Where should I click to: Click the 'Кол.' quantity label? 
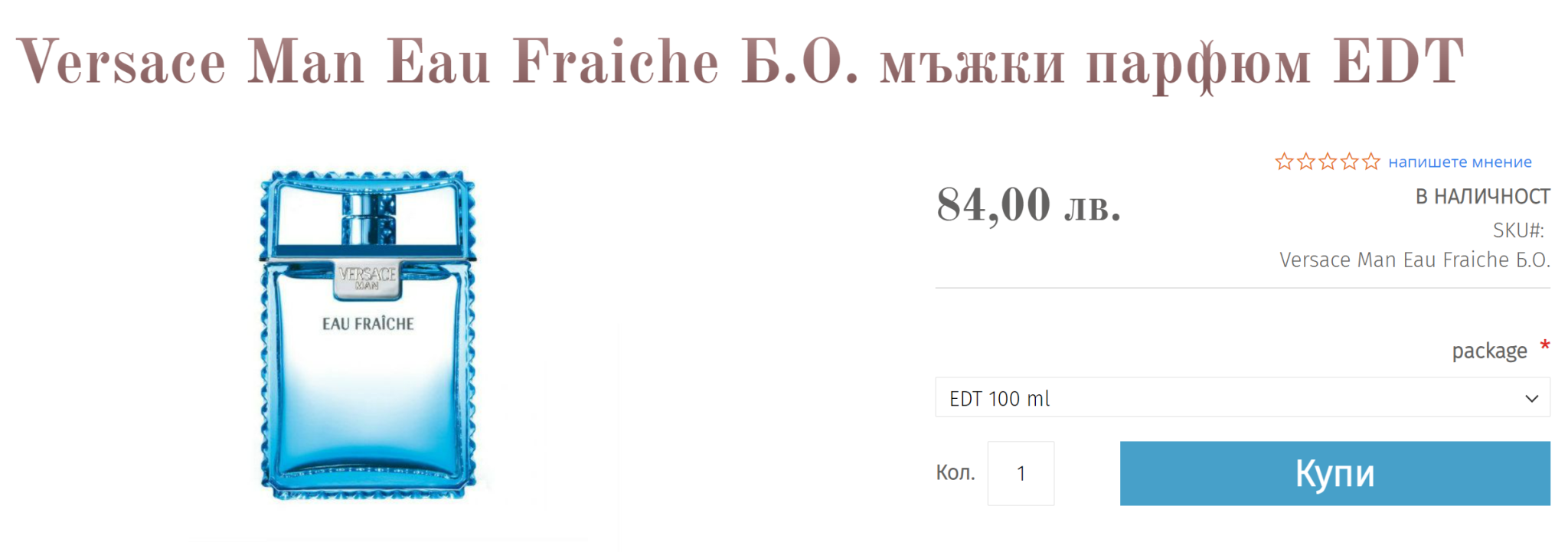pyautogui.click(x=955, y=473)
